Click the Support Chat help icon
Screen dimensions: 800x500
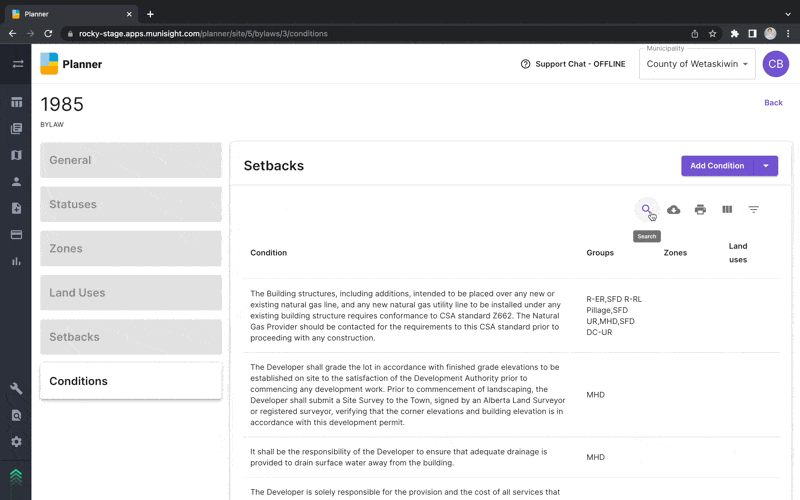coord(525,64)
